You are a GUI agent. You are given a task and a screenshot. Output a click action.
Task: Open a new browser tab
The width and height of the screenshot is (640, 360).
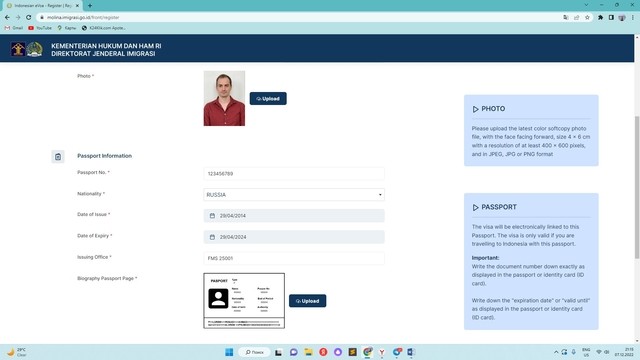point(90,6)
